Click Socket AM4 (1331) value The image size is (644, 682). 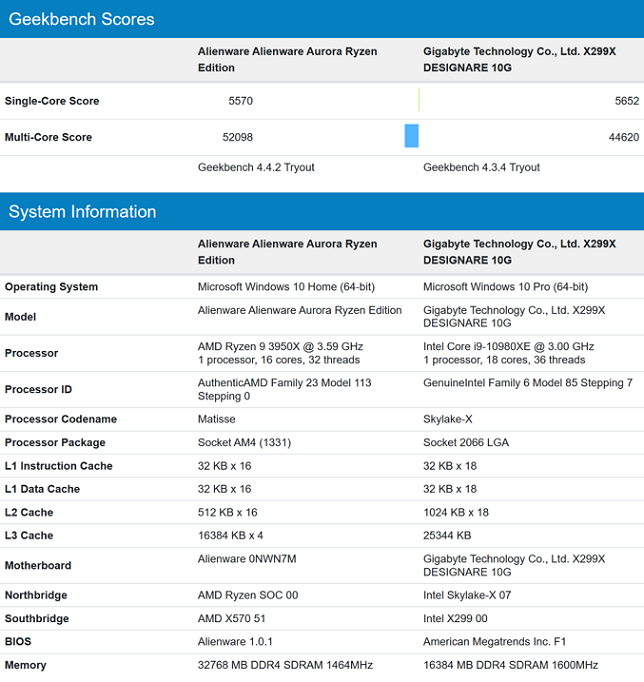[x=244, y=442]
